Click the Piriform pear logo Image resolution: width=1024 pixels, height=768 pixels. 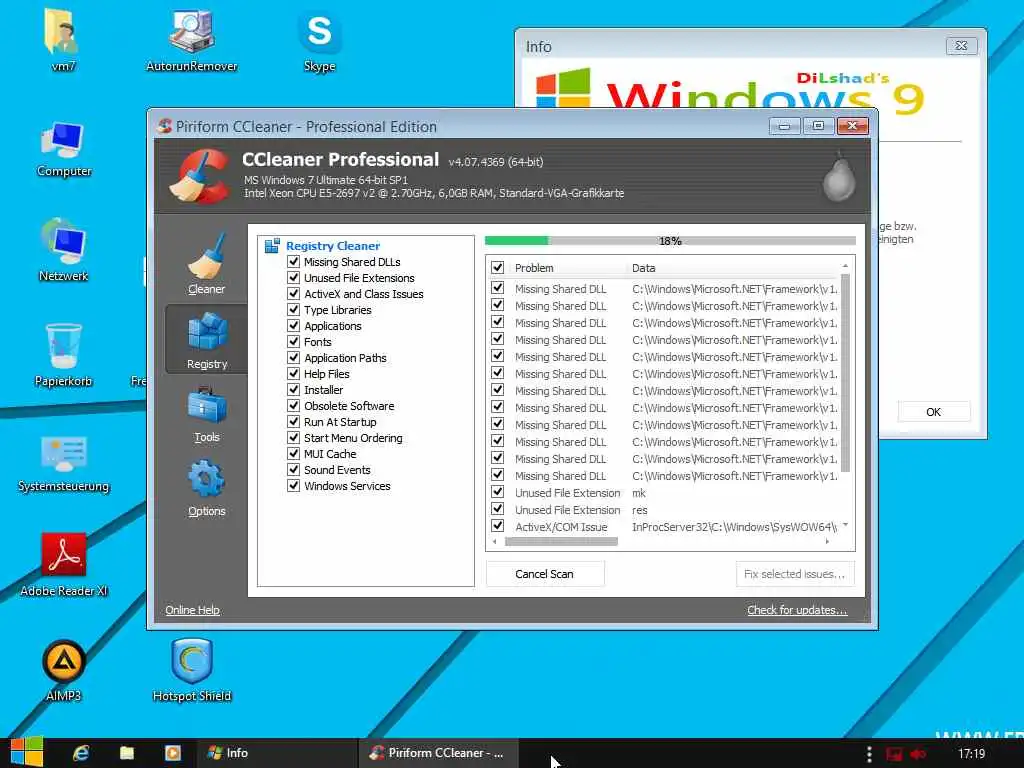tap(839, 178)
